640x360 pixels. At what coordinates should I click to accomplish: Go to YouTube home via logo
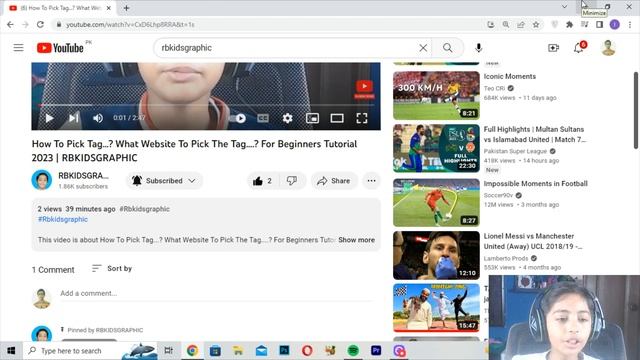pos(60,48)
